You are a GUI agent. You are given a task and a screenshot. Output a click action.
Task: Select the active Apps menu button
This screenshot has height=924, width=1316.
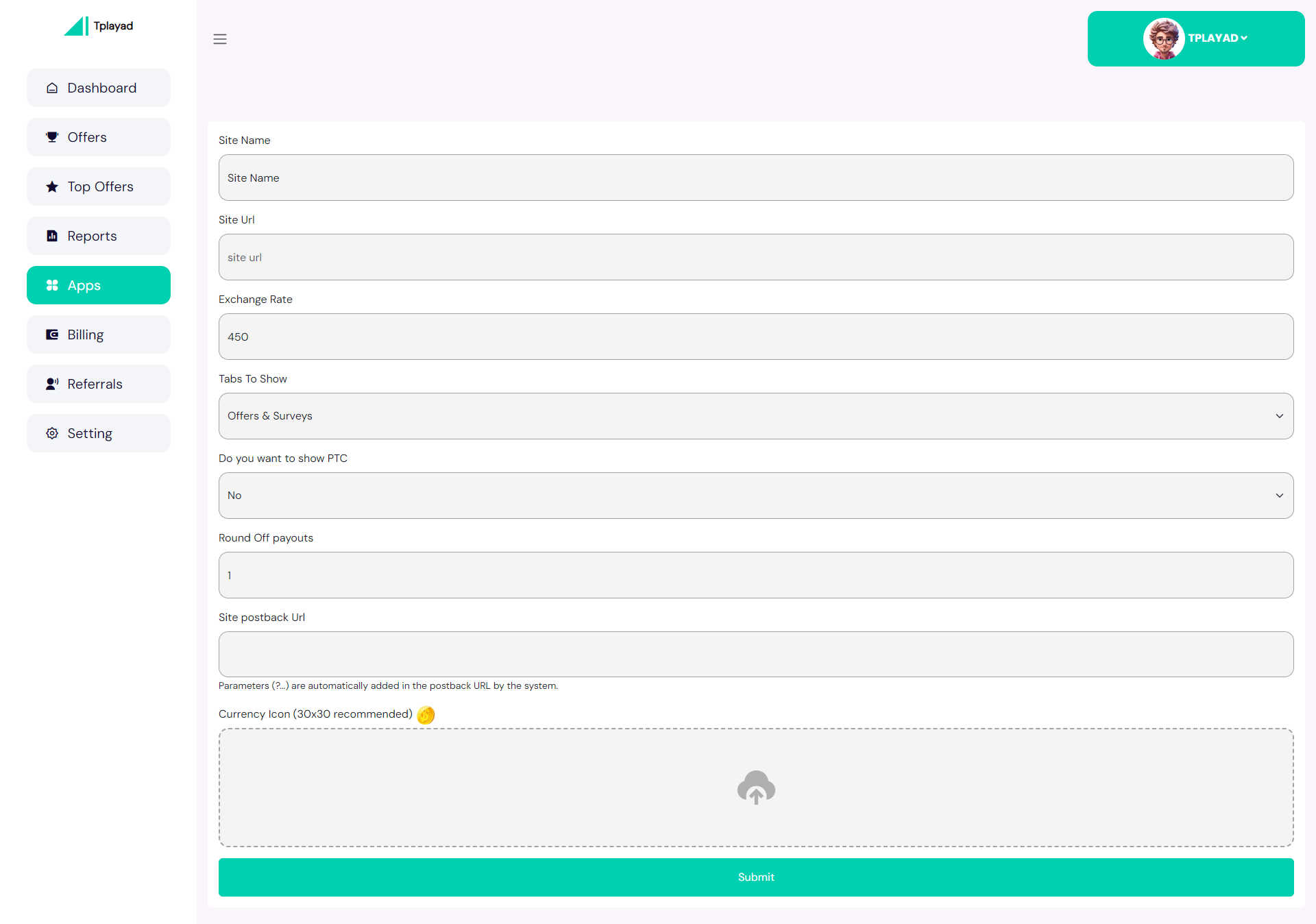[99, 285]
